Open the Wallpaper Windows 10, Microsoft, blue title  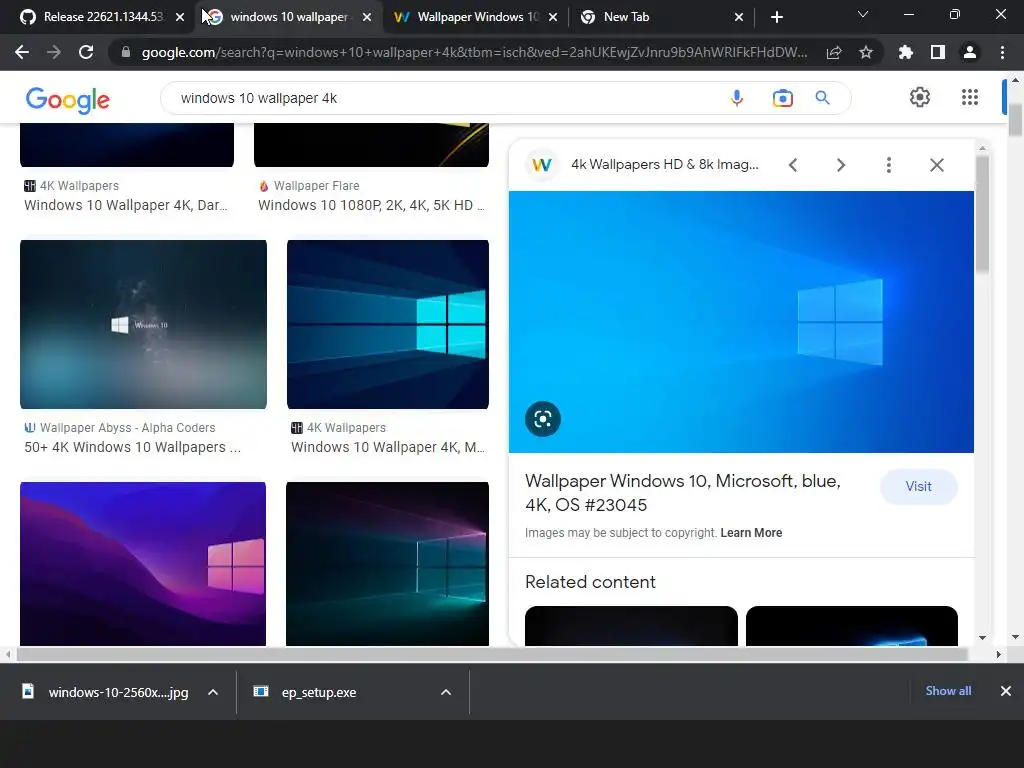[682, 492]
